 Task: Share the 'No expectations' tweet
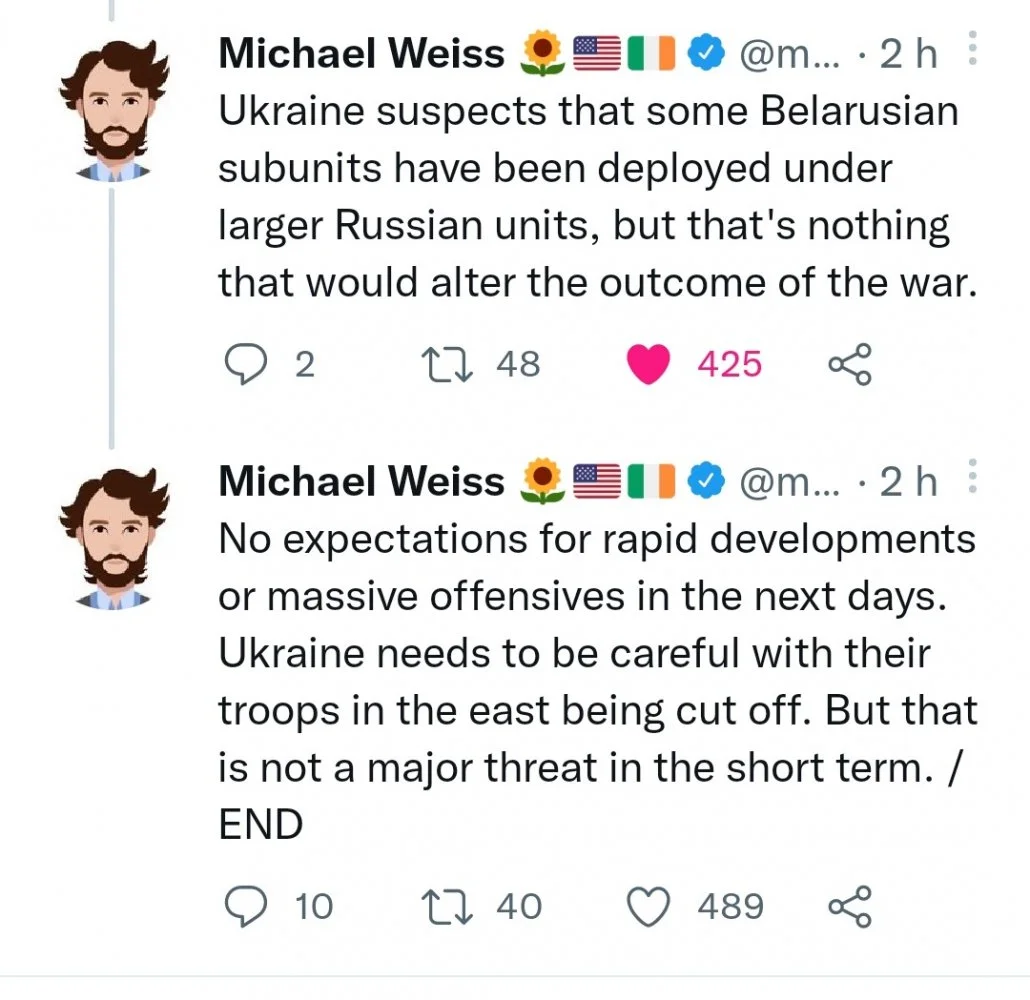850,906
